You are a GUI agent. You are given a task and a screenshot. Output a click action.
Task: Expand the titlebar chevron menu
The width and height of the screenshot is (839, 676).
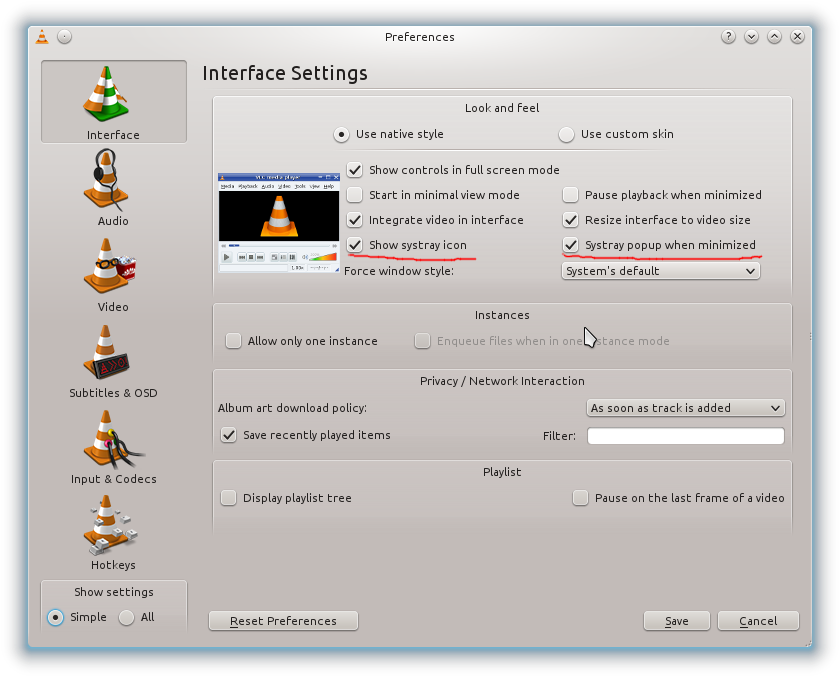pos(751,36)
